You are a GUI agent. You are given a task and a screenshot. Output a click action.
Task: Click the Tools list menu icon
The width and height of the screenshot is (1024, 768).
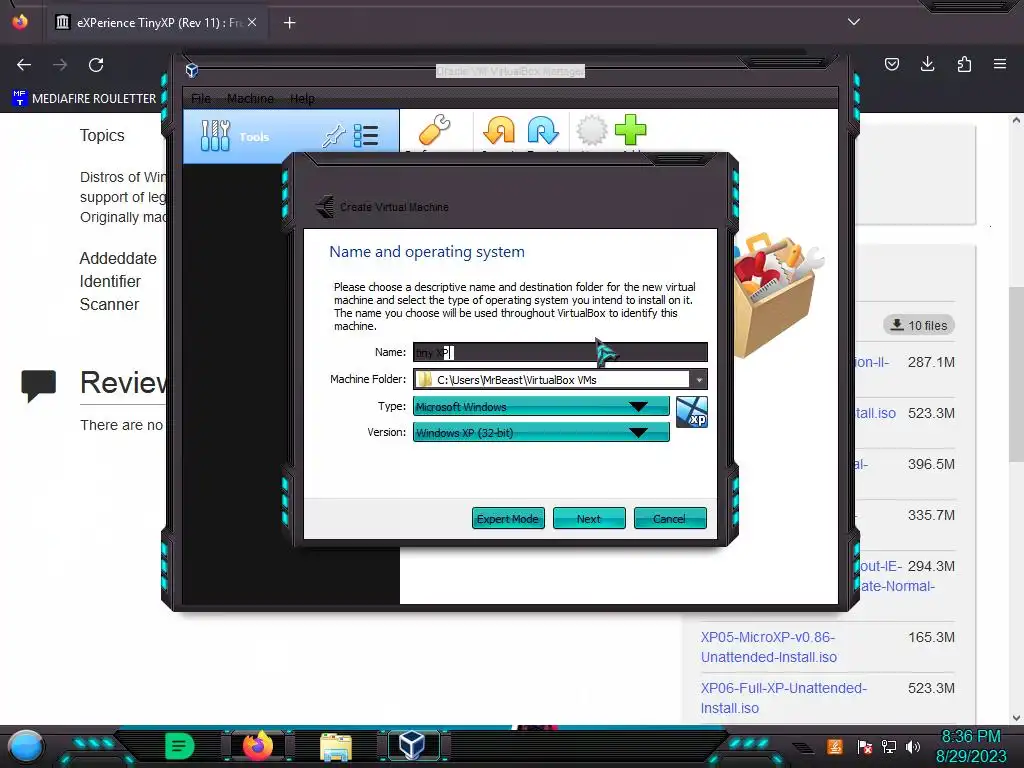tap(366, 136)
